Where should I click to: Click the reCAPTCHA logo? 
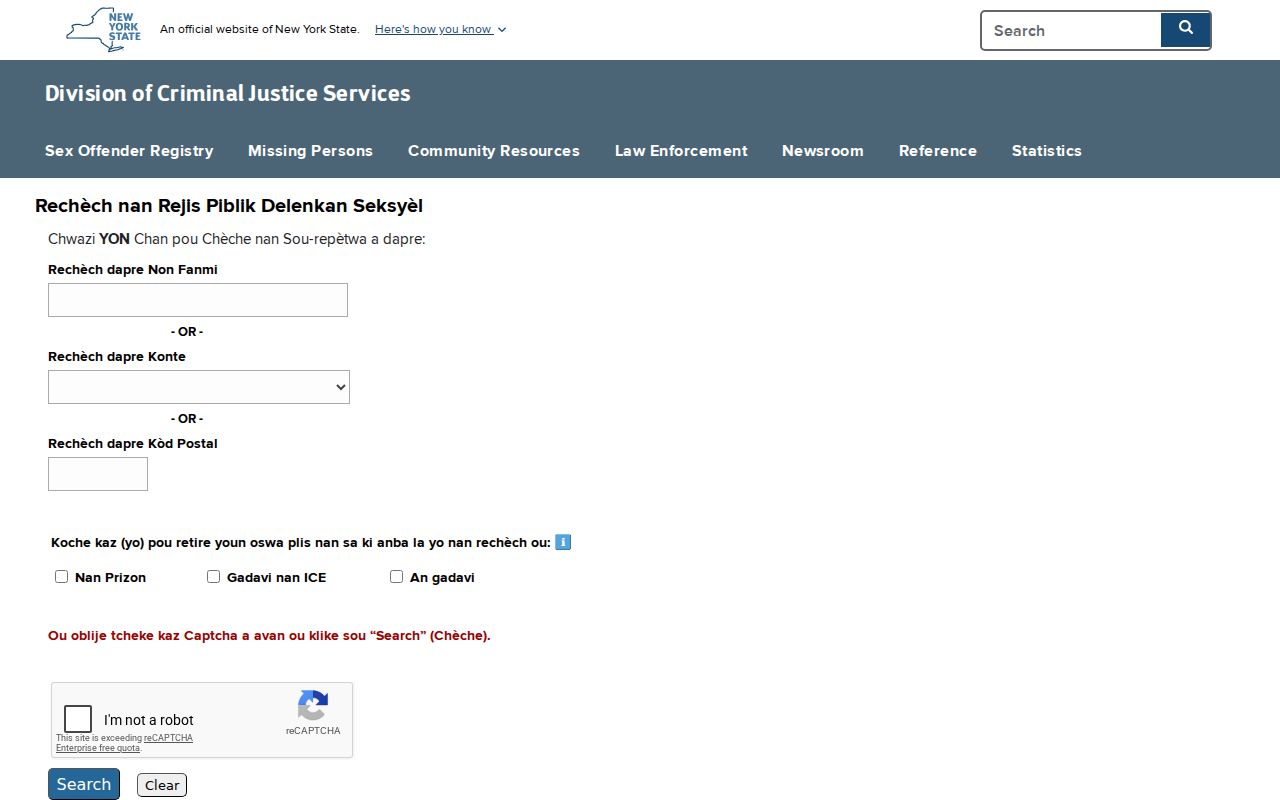[313, 706]
